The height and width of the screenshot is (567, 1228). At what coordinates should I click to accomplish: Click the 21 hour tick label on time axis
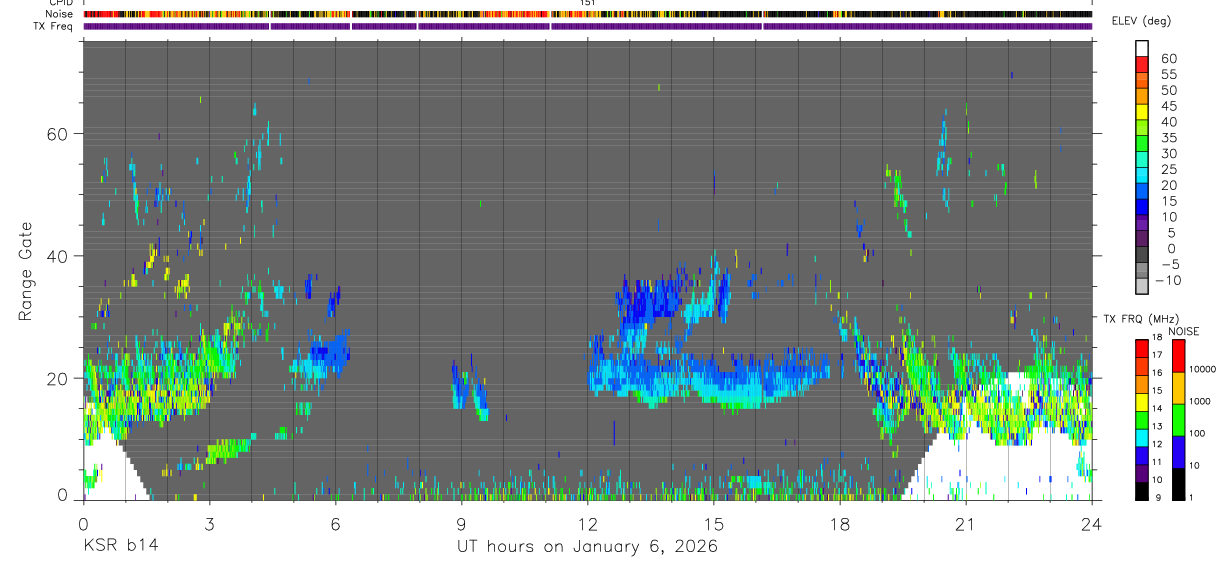(965, 523)
